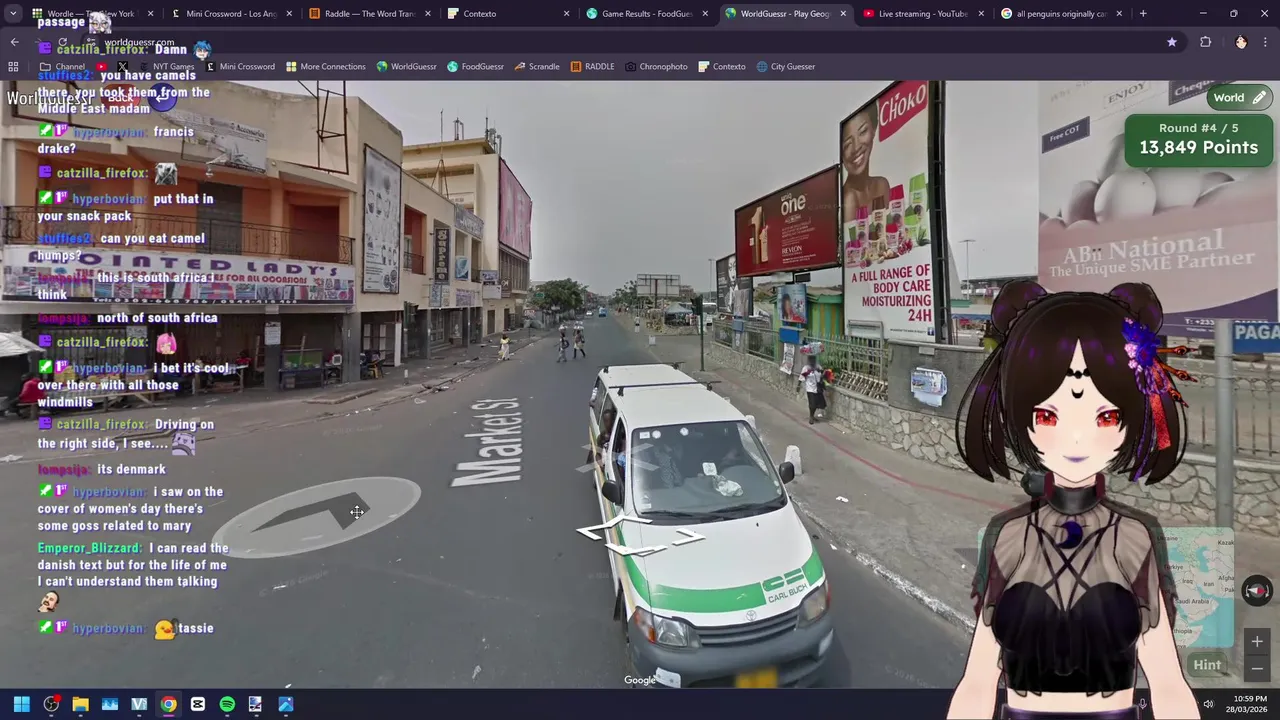Open the City Guesser bookmark
The image size is (1280, 720).
pyautogui.click(x=785, y=66)
